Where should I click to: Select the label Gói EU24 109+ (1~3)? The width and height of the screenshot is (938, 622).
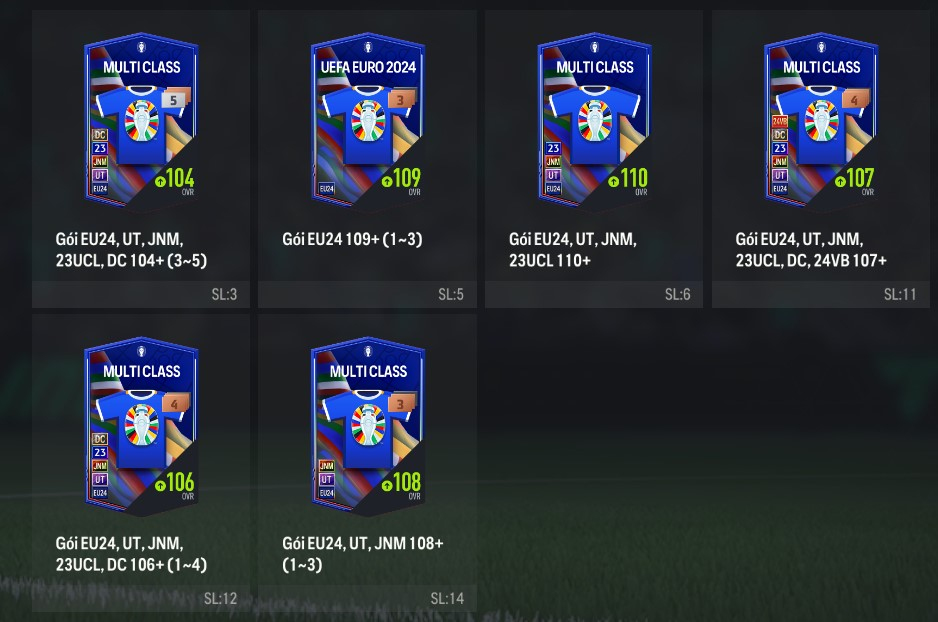point(352,239)
